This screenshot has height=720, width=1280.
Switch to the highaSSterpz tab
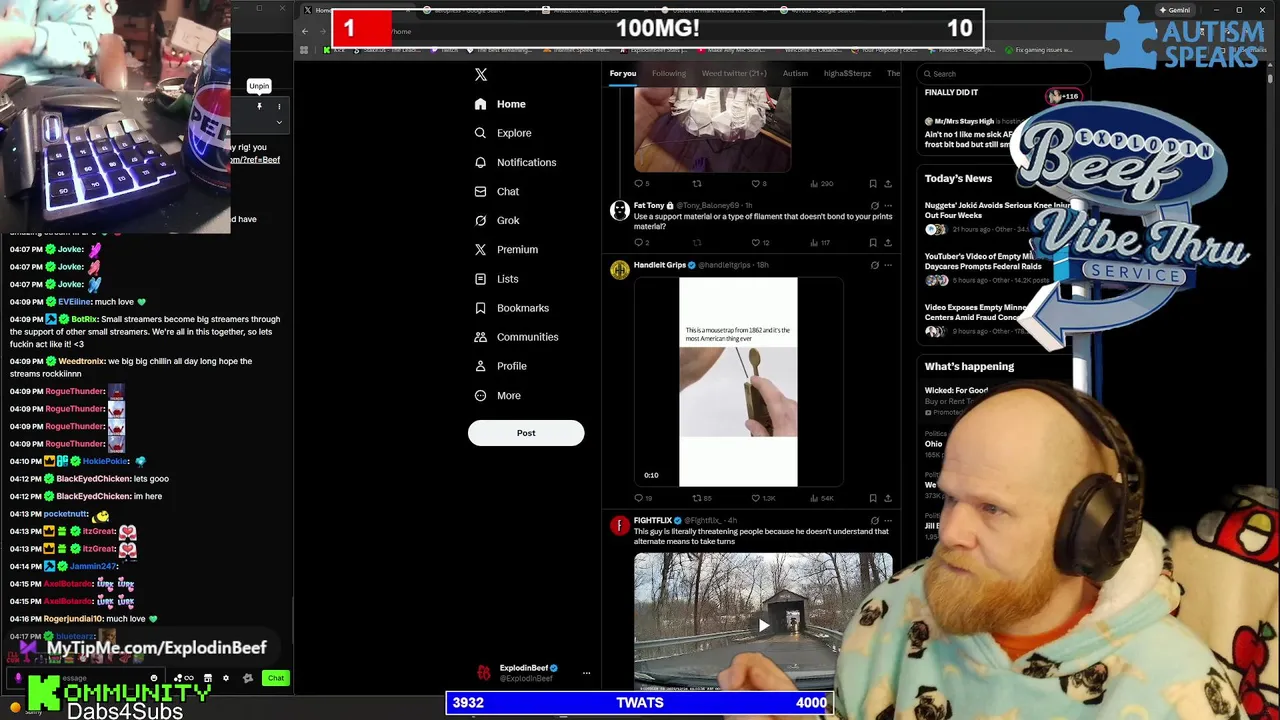[x=847, y=74]
